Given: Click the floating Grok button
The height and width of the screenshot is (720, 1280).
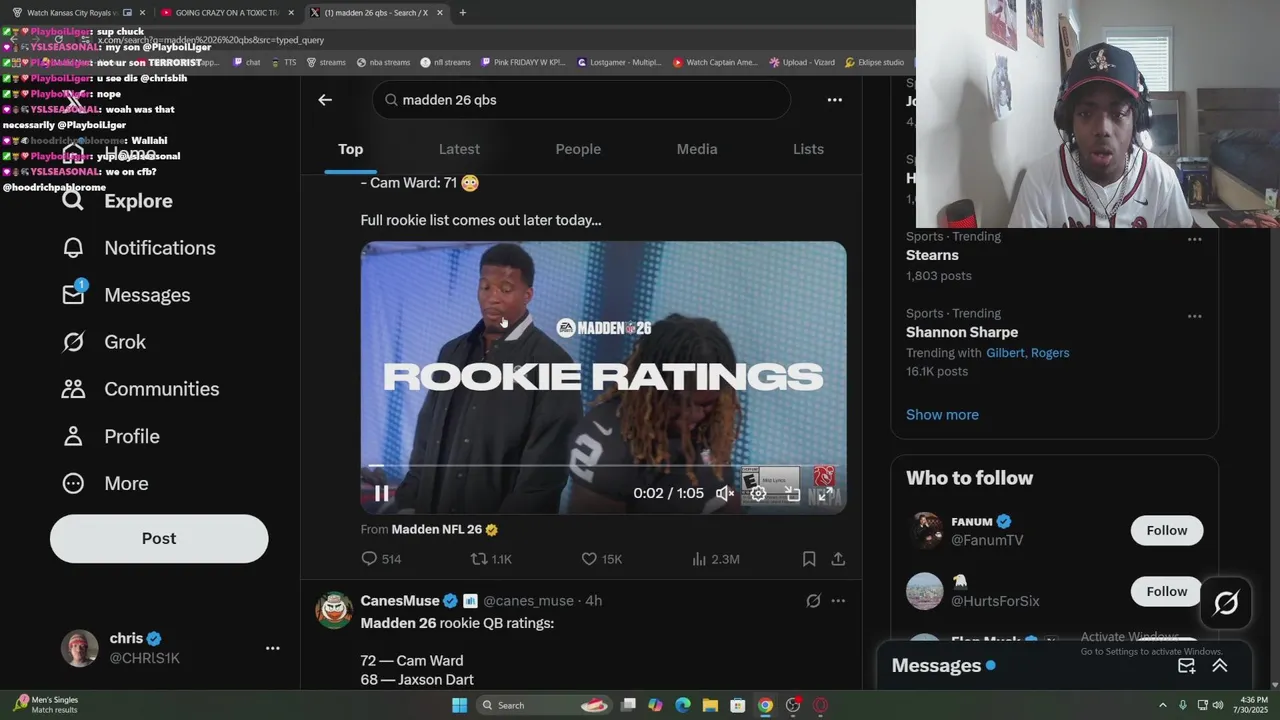Looking at the screenshot, I should pyautogui.click(x=1226, y=603).
